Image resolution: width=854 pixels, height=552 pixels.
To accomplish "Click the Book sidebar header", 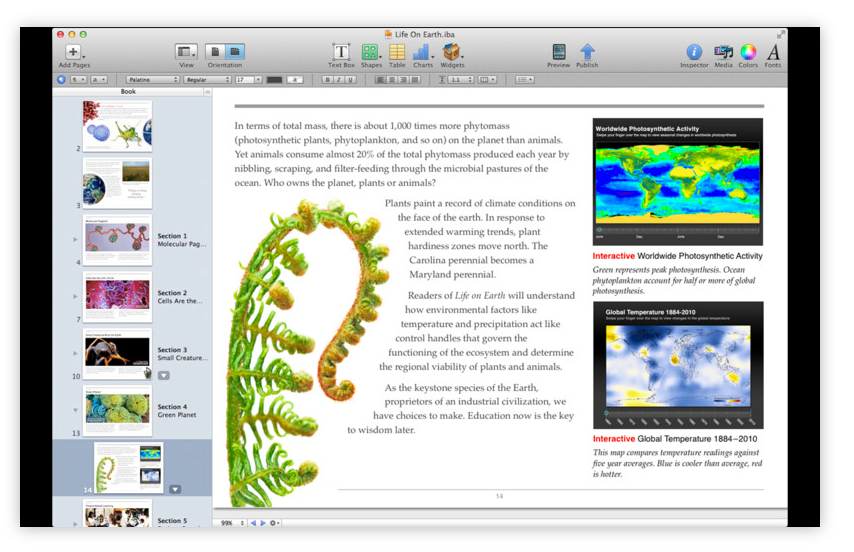I will [x=128, y=91].
